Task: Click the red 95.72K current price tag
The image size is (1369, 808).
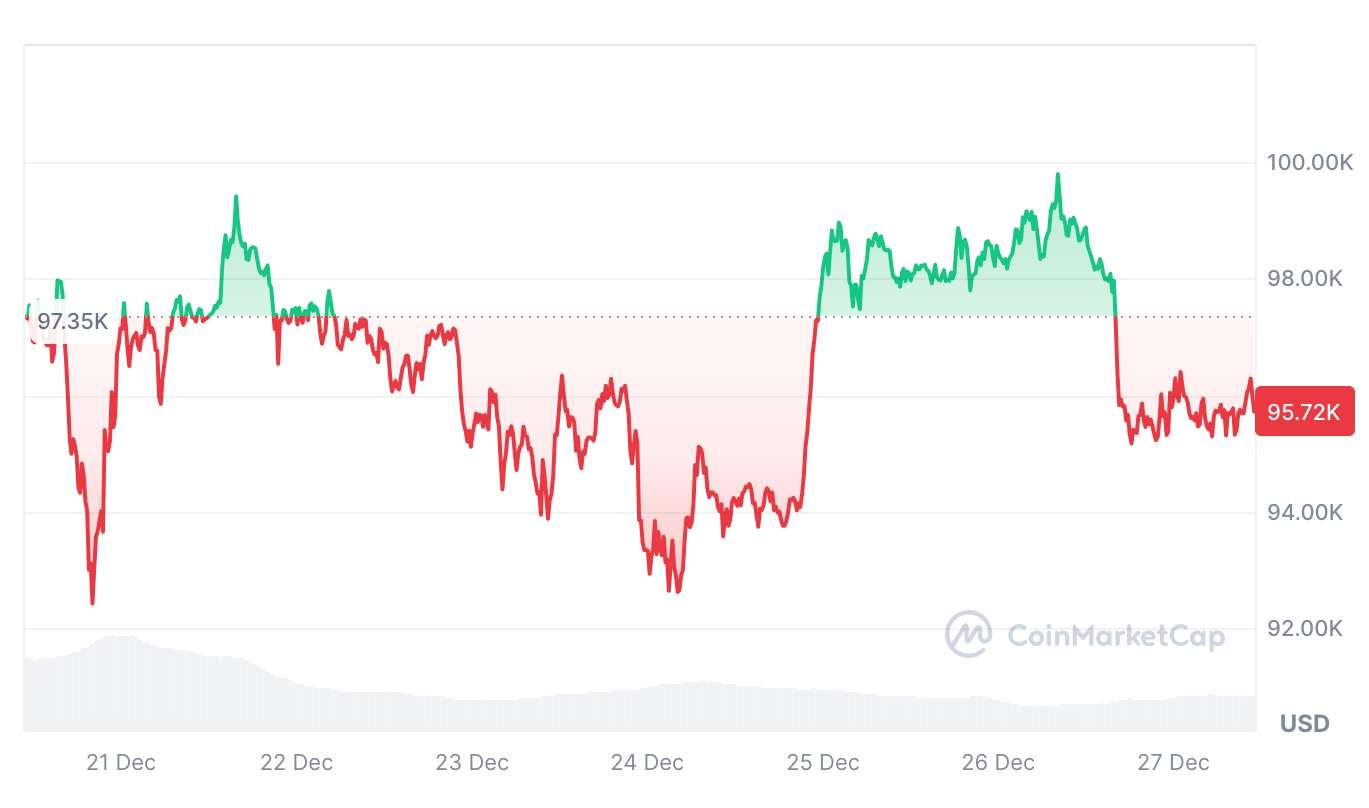Action: point(1303,411)
